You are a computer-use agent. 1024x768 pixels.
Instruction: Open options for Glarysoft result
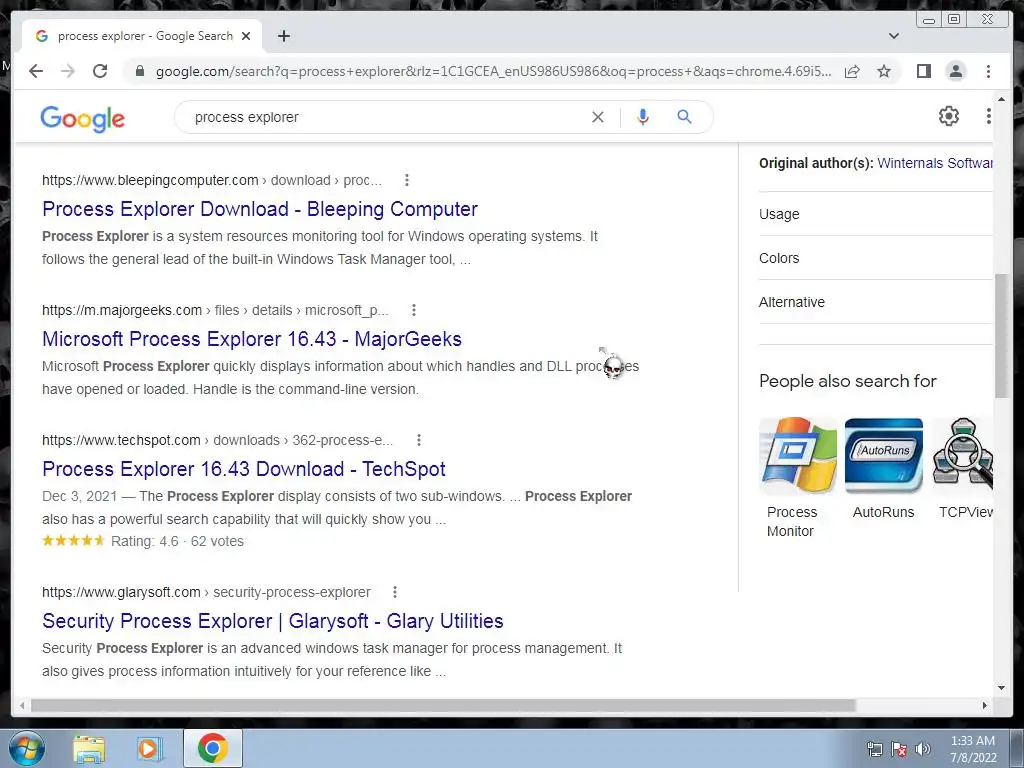coord(394,592)
